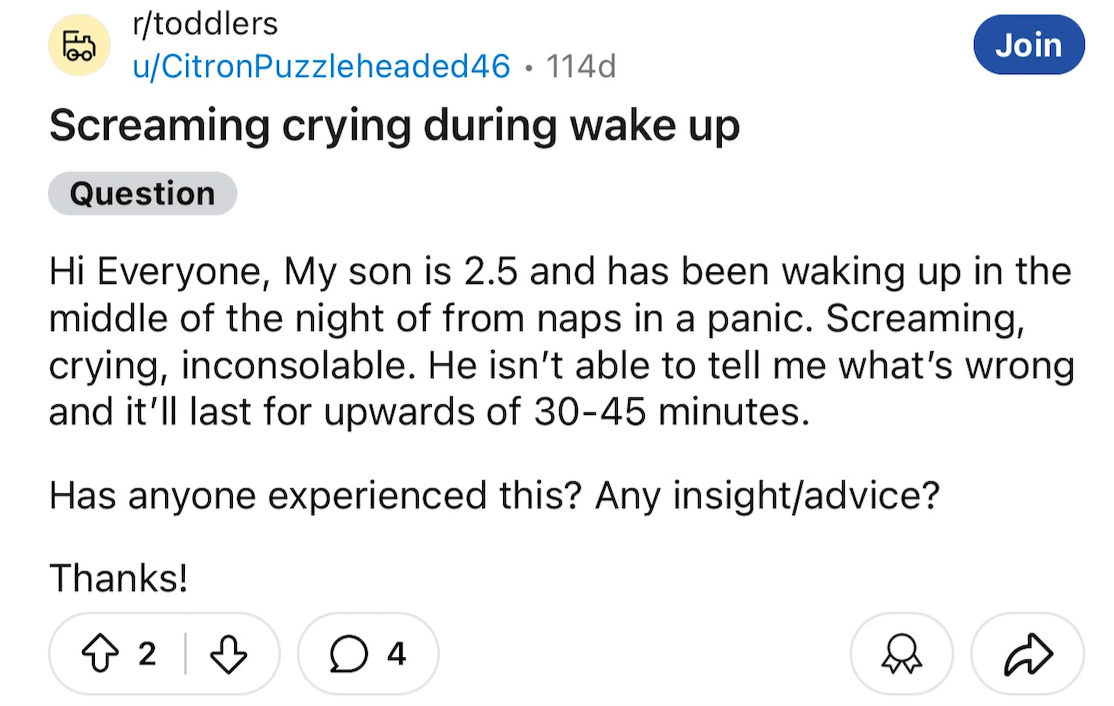This screenshot has width=1114, height=706.
Task: Visit the r/toddlers subreddit link
Action: [205, 24]
